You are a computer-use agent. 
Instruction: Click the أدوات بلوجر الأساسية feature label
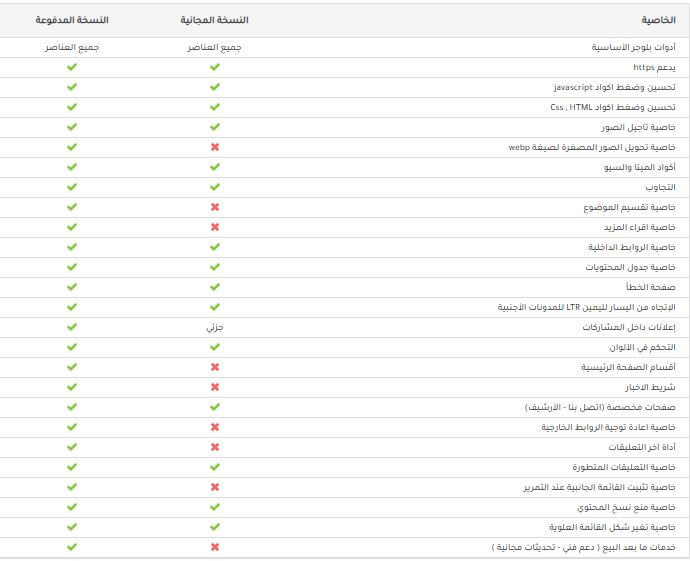(x=633, y=47)
